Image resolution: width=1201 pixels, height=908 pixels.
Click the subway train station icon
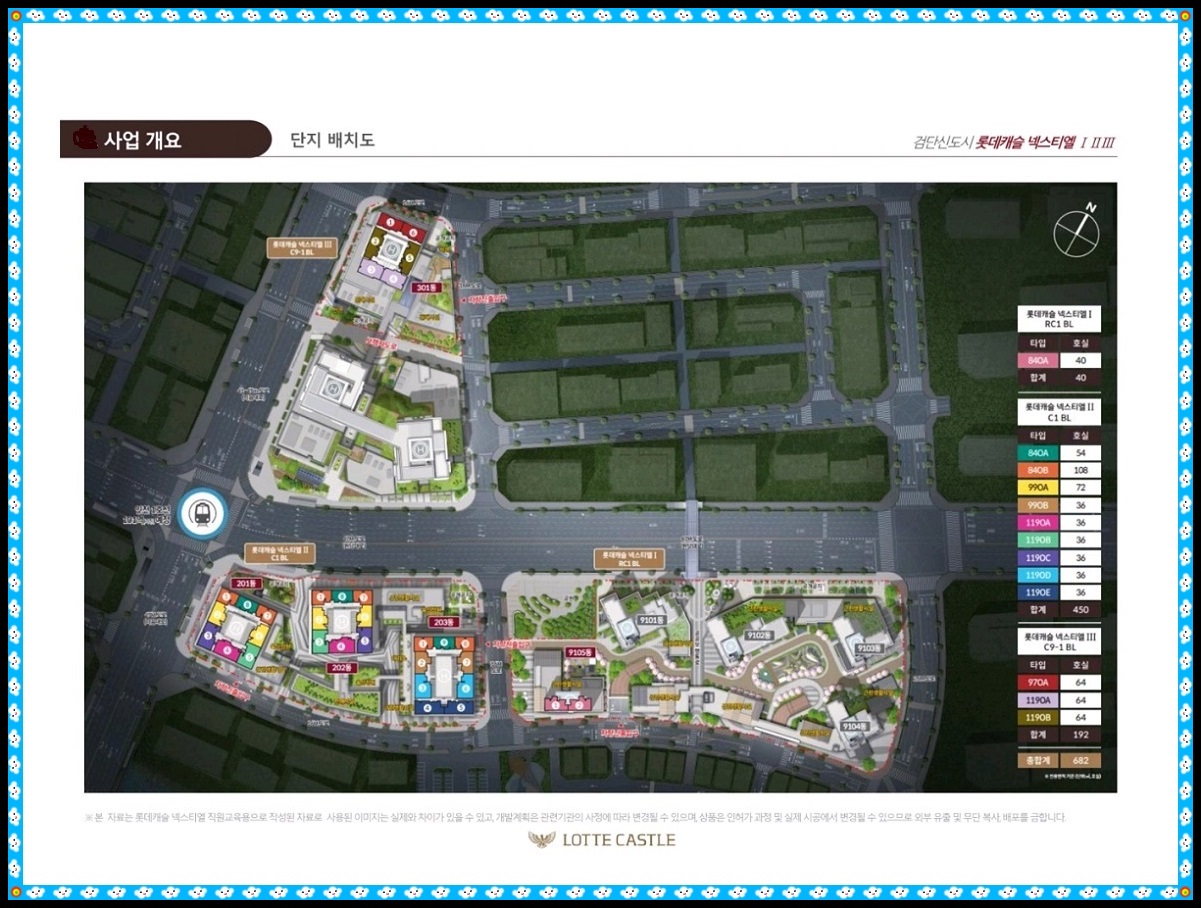[204, 514]
